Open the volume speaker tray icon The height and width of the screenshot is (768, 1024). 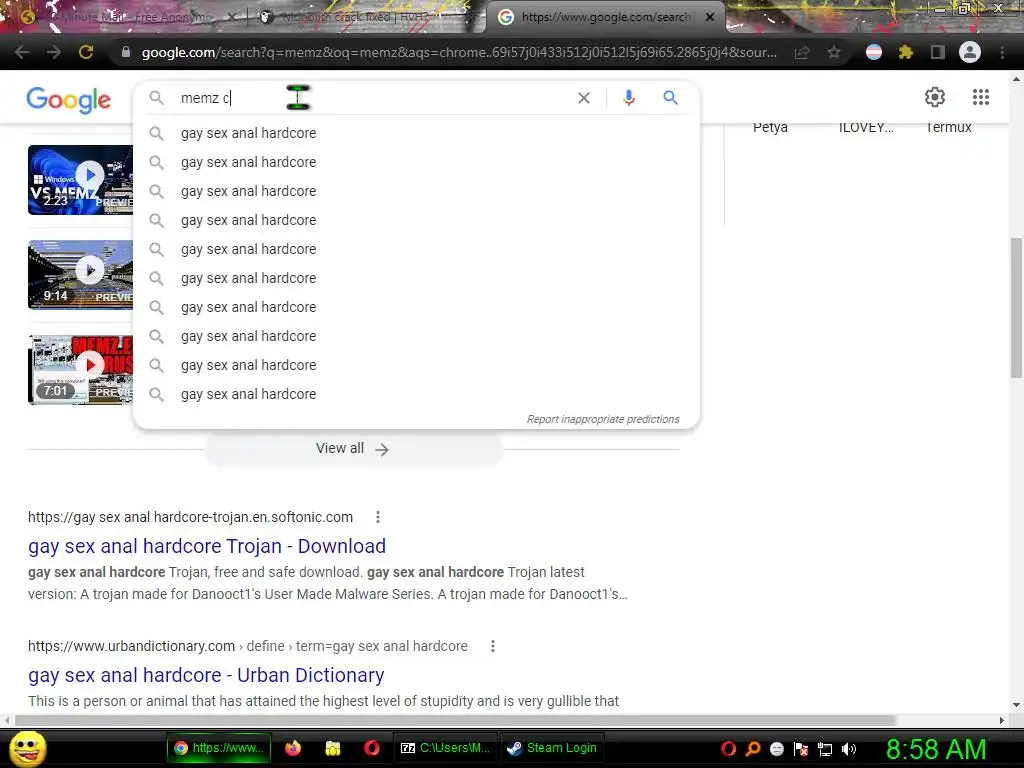pyautogui.click(x=848, y=748)
